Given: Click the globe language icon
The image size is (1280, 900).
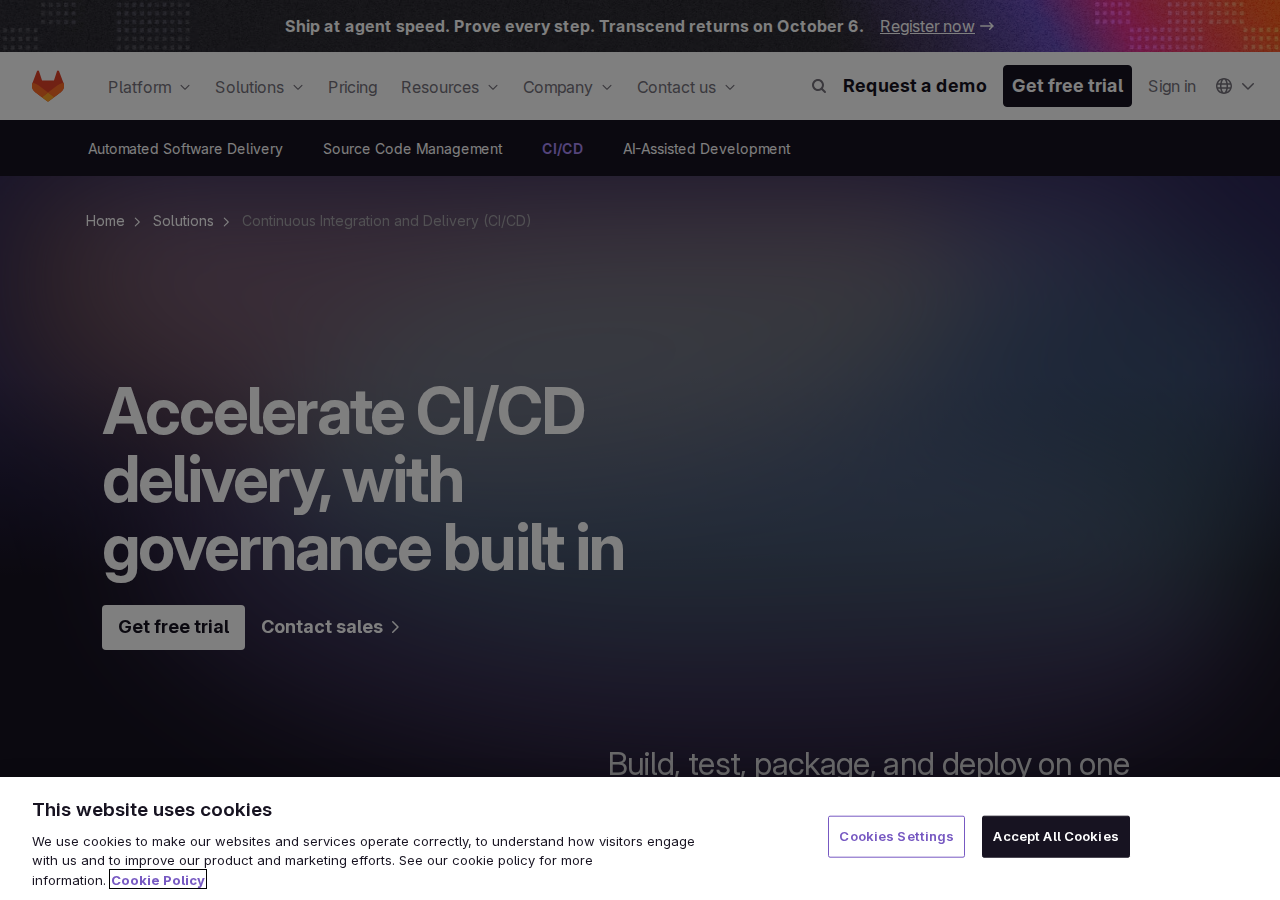Looking at the screenshot, I should [x=1224, y=86].
